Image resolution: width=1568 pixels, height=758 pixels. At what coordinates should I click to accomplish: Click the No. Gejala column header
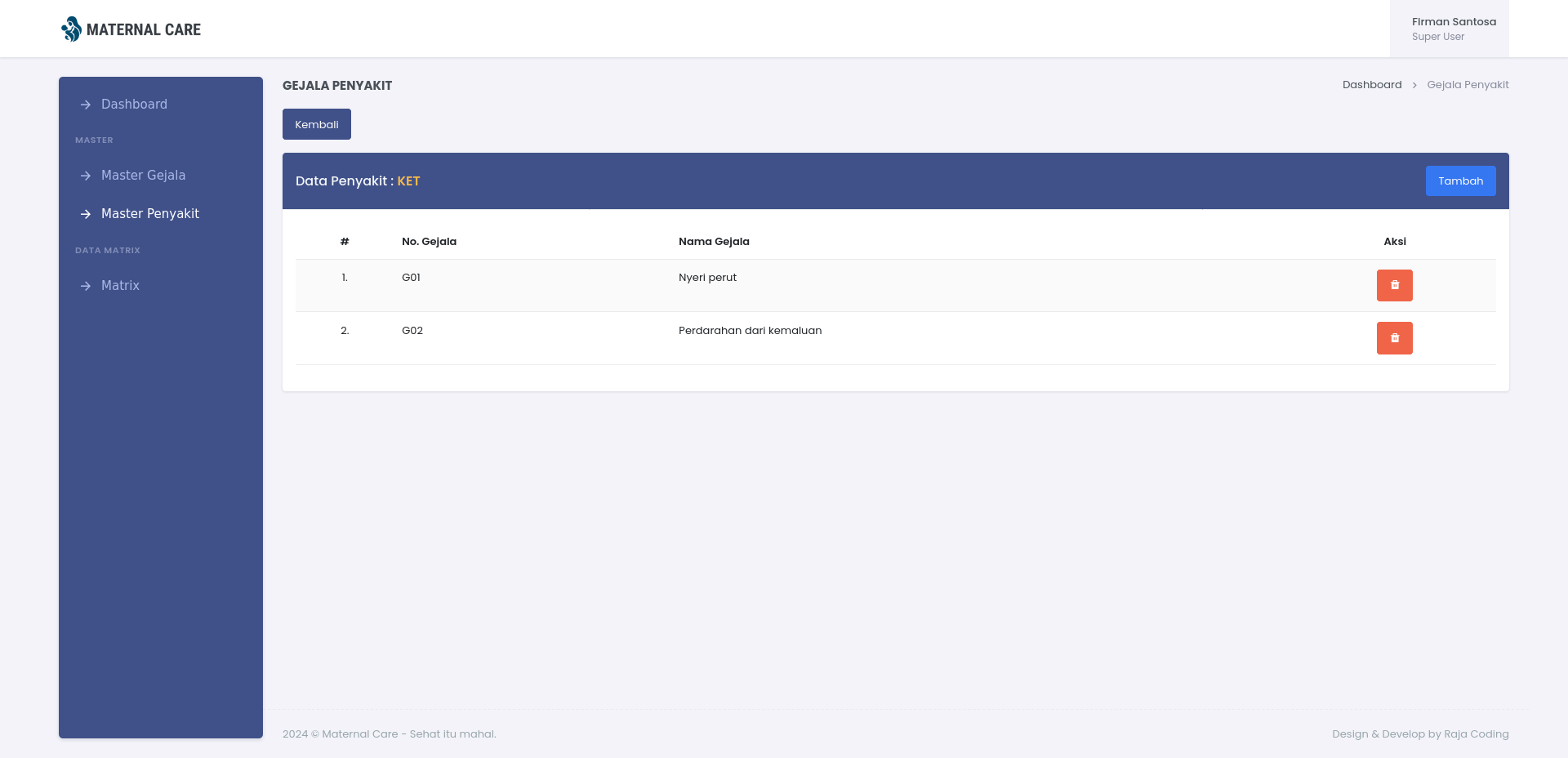coord(429,242)
